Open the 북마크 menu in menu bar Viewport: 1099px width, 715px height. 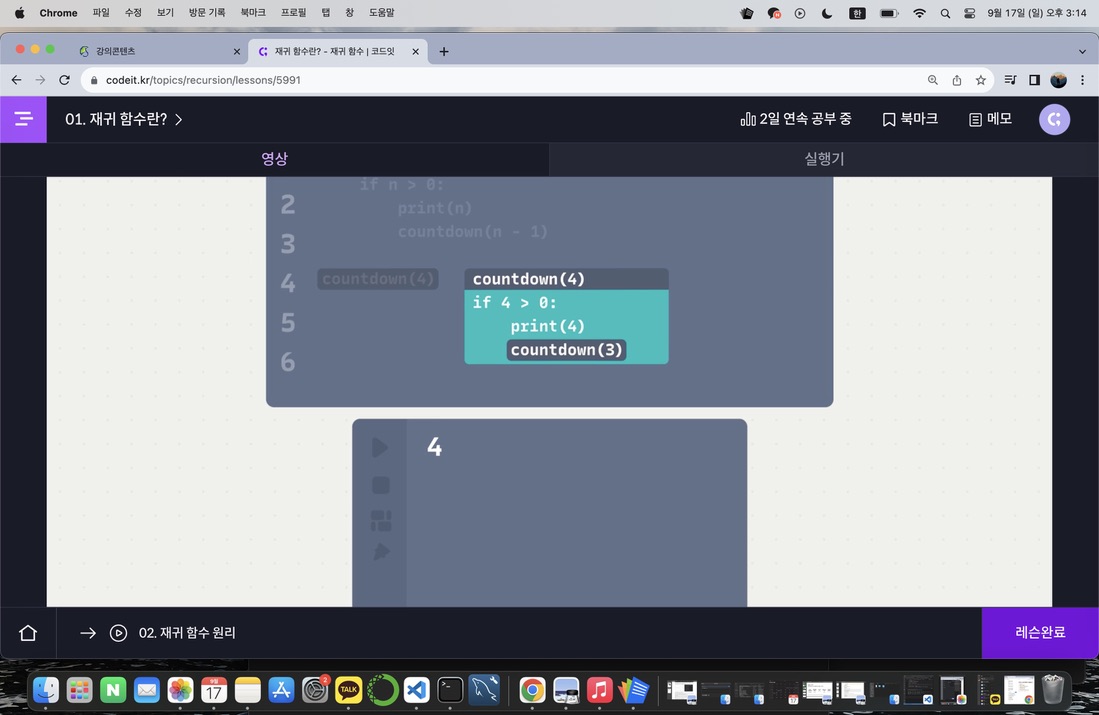point(253,13)
